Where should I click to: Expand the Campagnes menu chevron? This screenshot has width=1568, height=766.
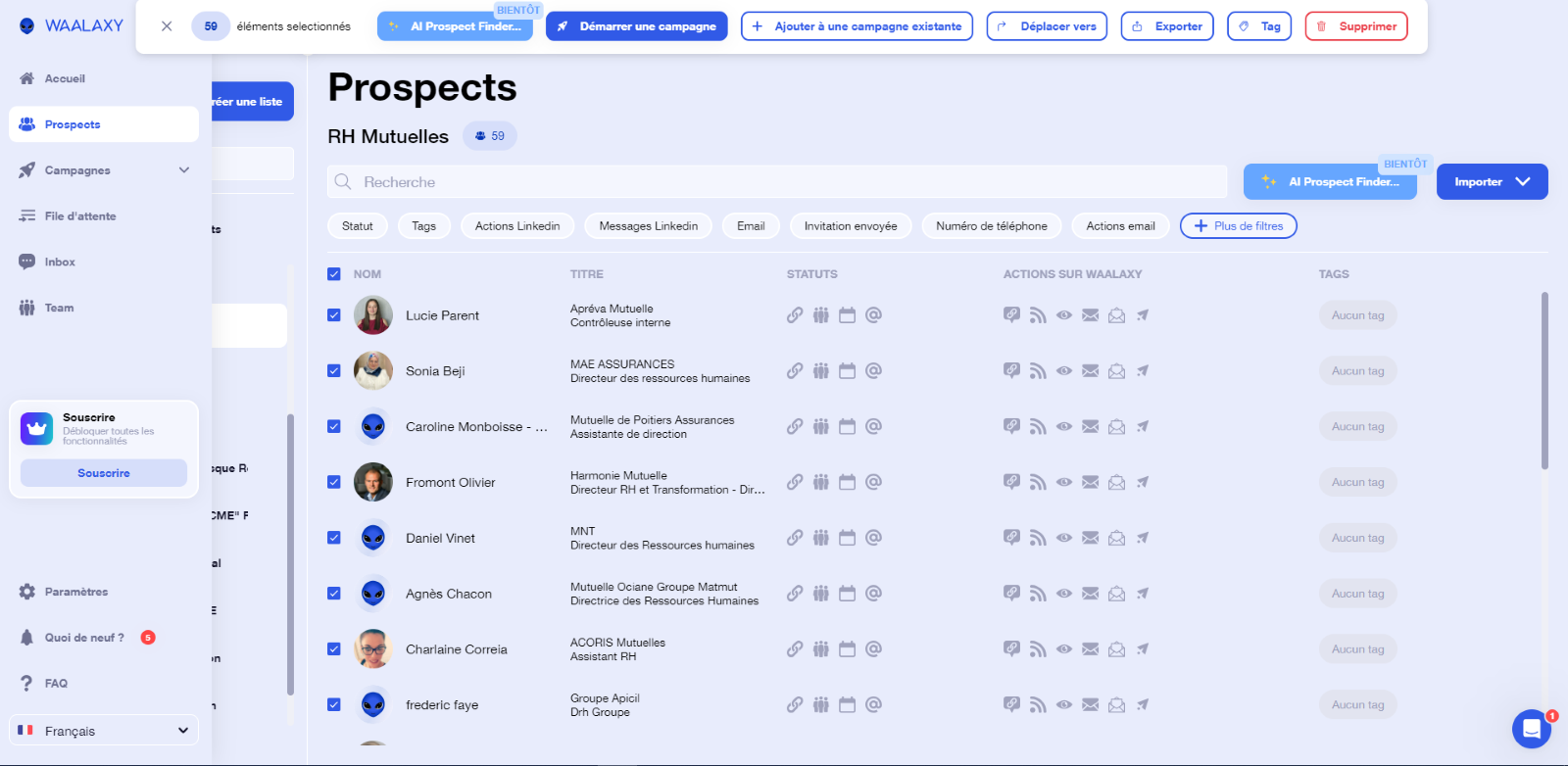[x=184, y=170]
